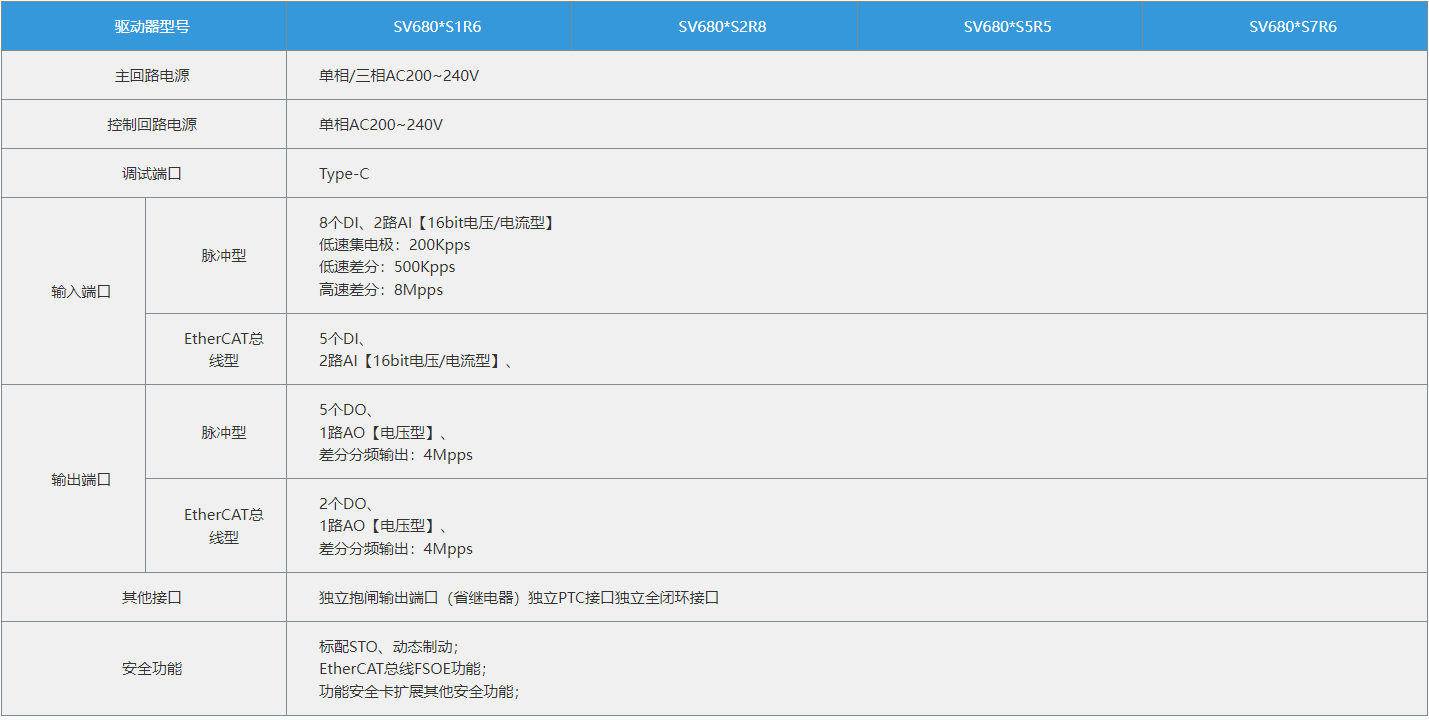Click the 8个DI、2路AI line
This screenshot has height=720, width=1429.
tap(437, 222)
